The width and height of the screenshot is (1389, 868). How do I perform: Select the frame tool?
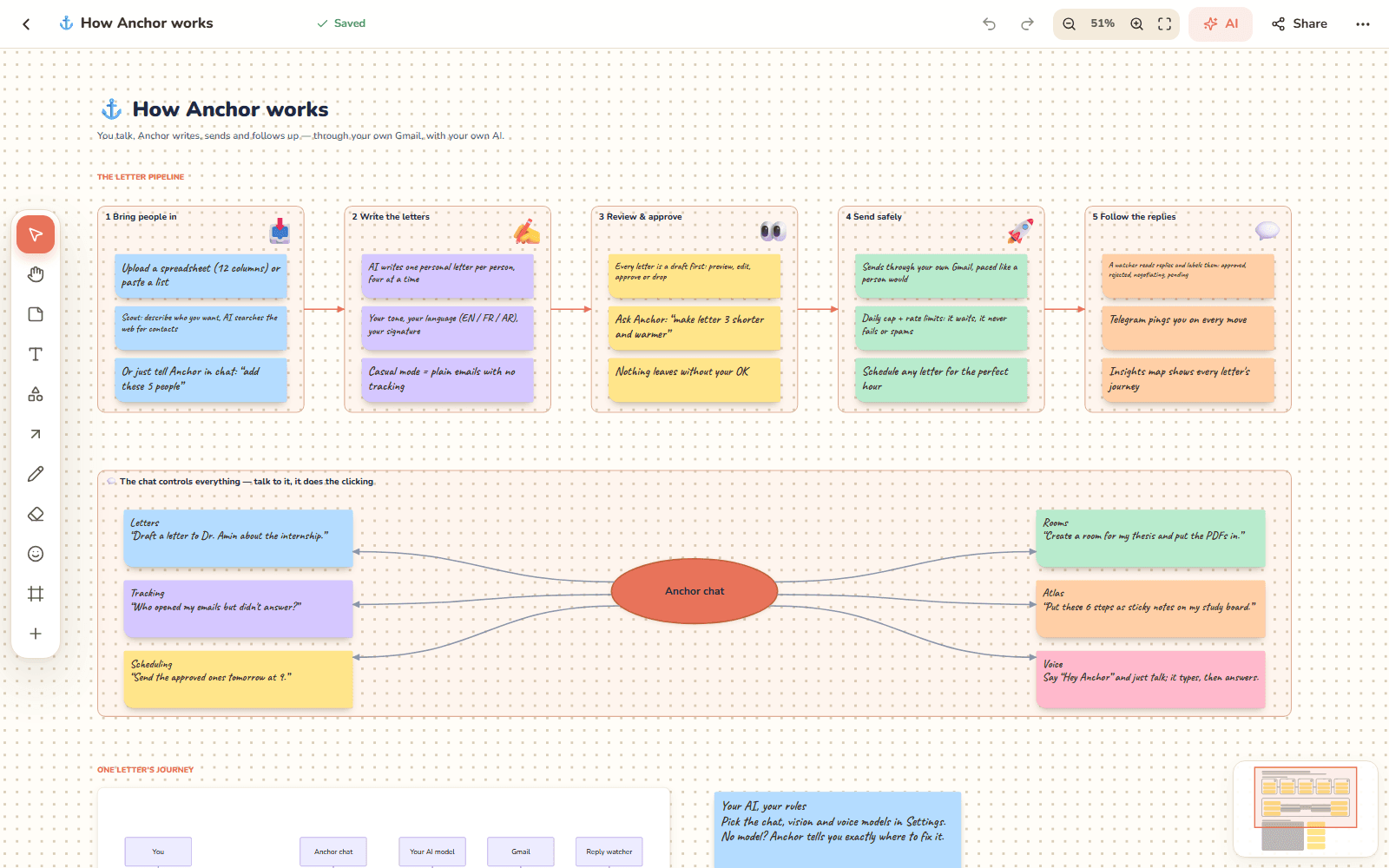point(36,594)
